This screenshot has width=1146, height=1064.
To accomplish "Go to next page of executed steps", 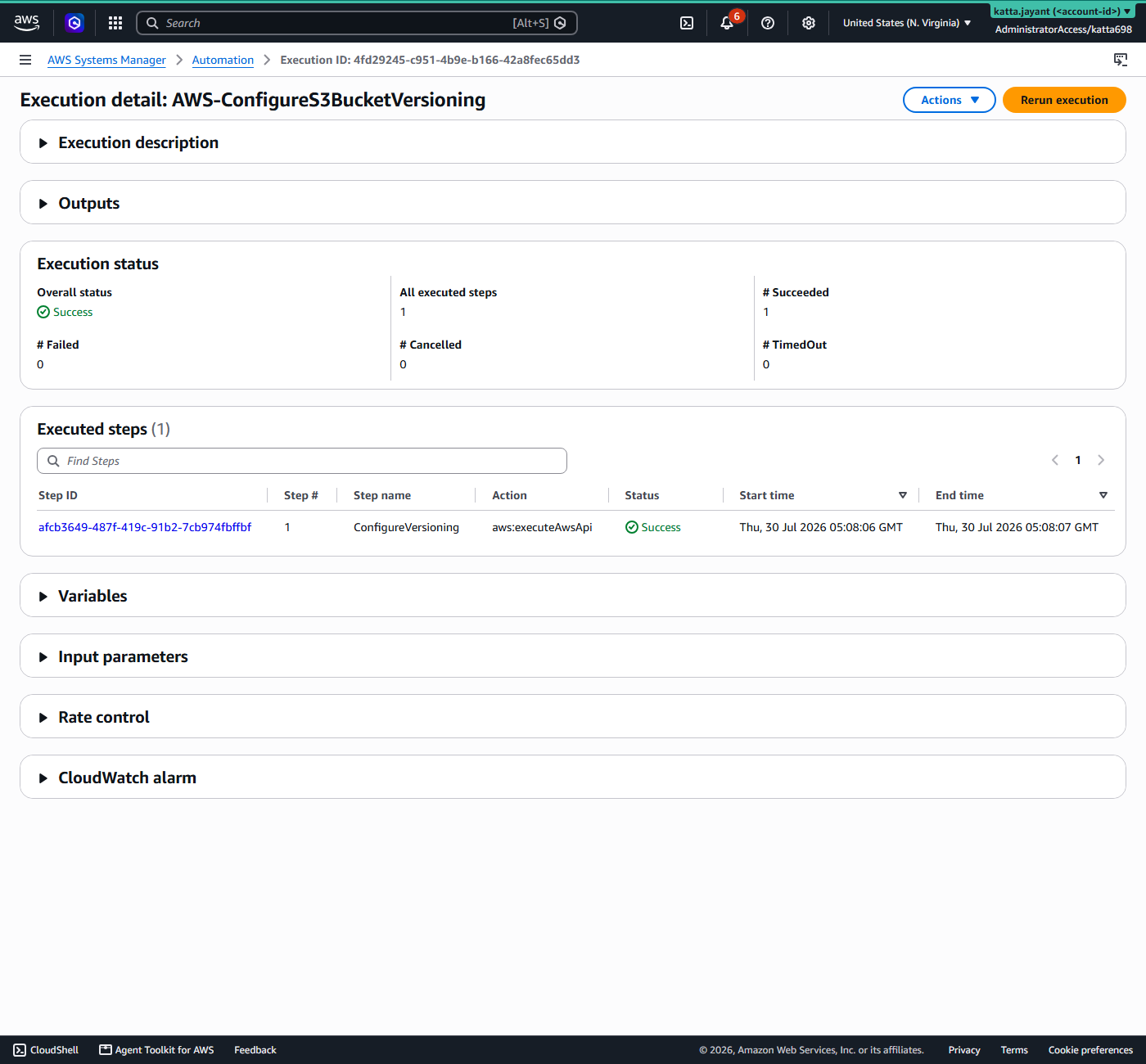I will click(x=1101, y=460).
